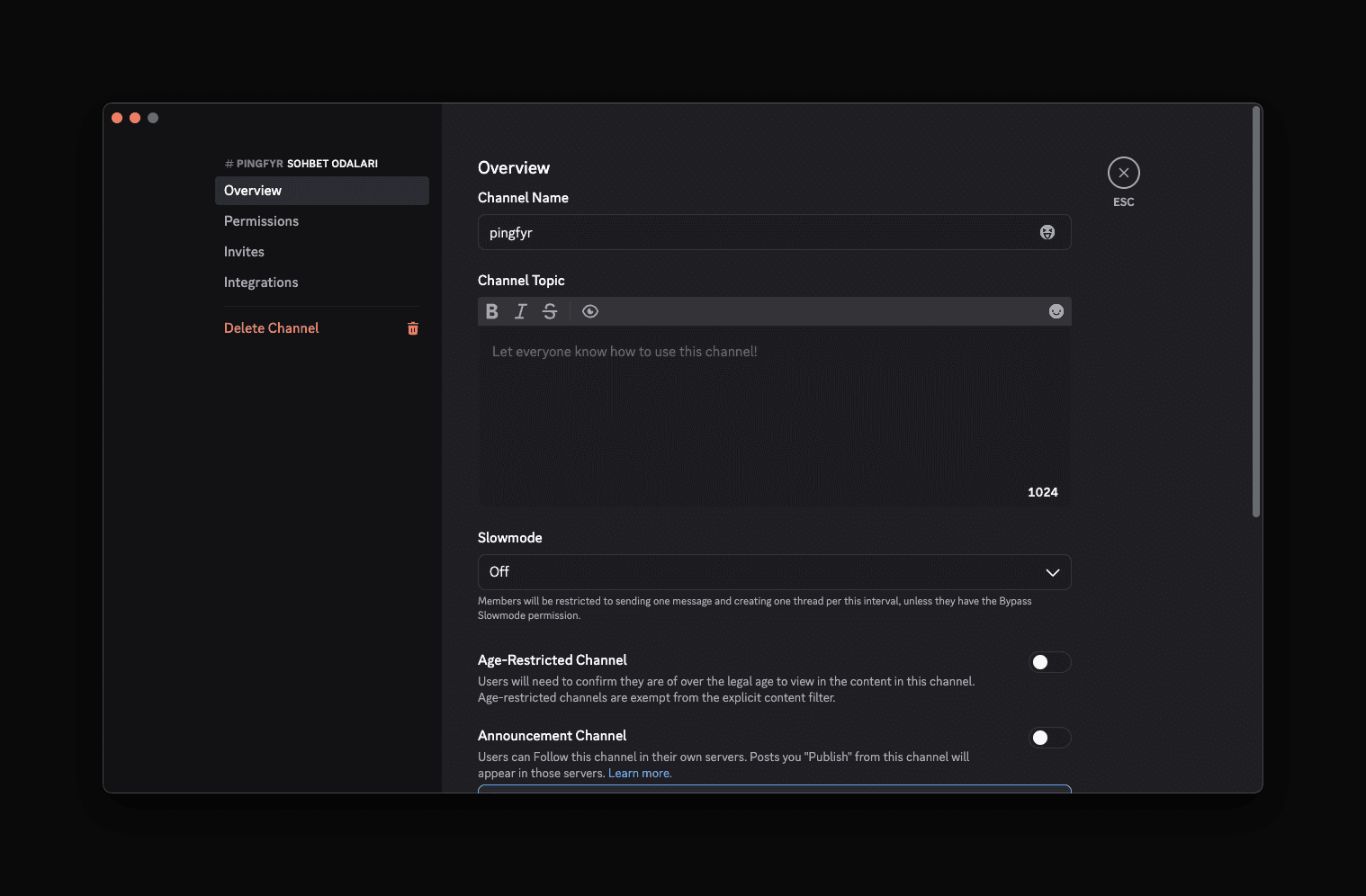
Task: Mark topic text as spoiler
Action: [x=590, y=311]
